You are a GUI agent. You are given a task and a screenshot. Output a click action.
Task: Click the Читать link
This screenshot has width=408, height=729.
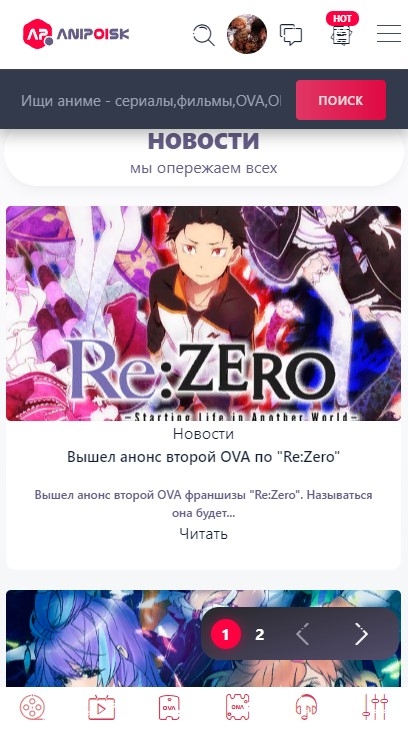pos(204,534)
